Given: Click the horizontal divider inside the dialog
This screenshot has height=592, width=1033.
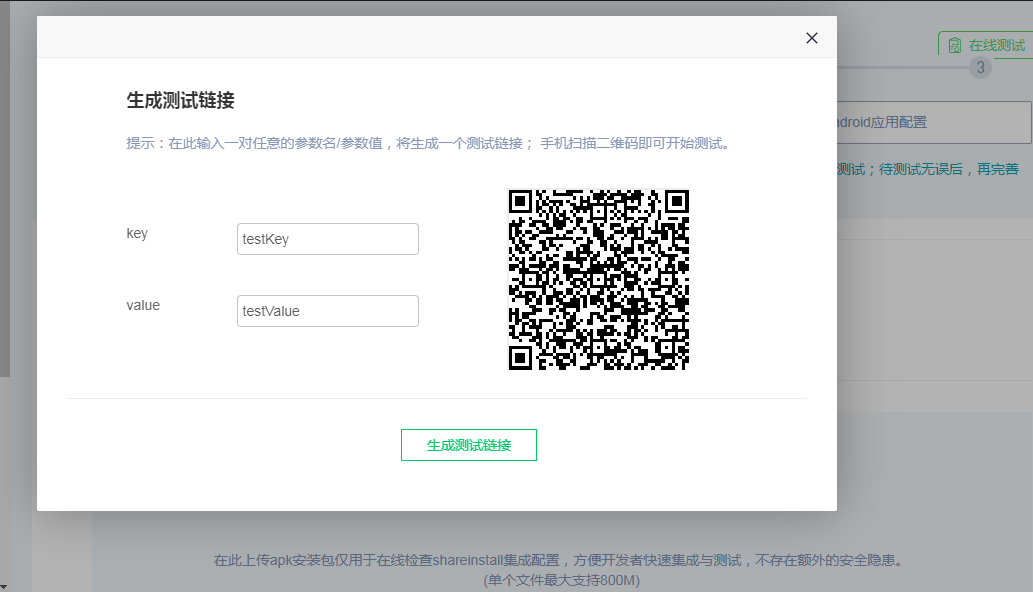Looking at the screenshot, I should point(436,395).
